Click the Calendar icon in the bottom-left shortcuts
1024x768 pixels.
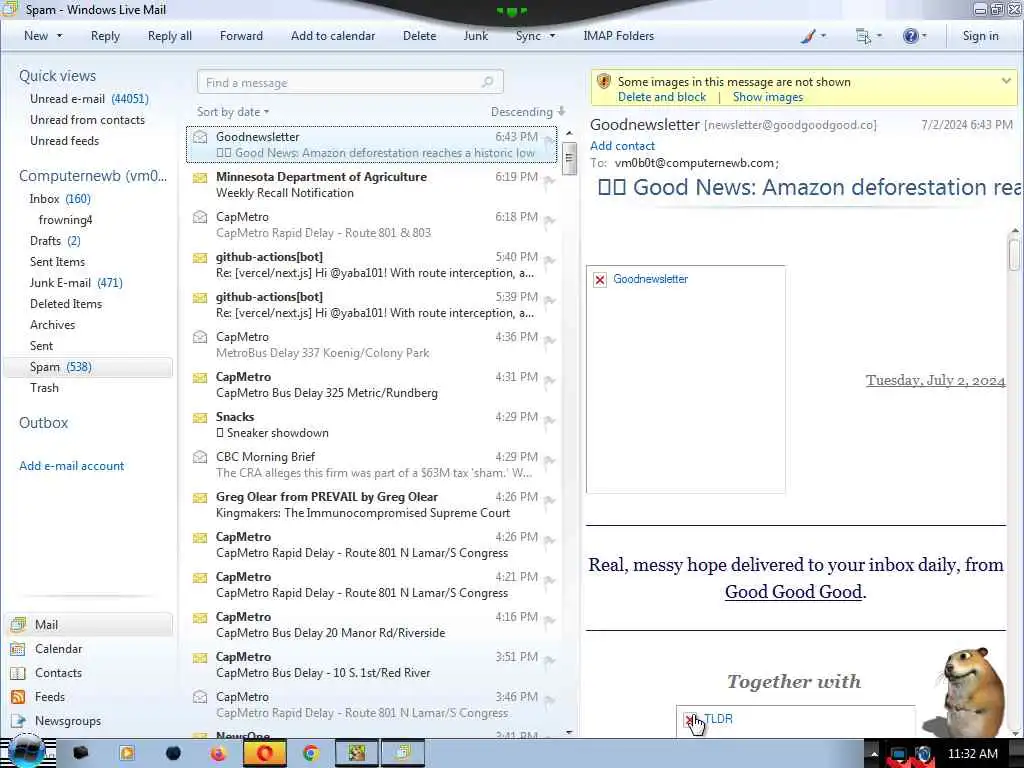click(x=18, y=649)
